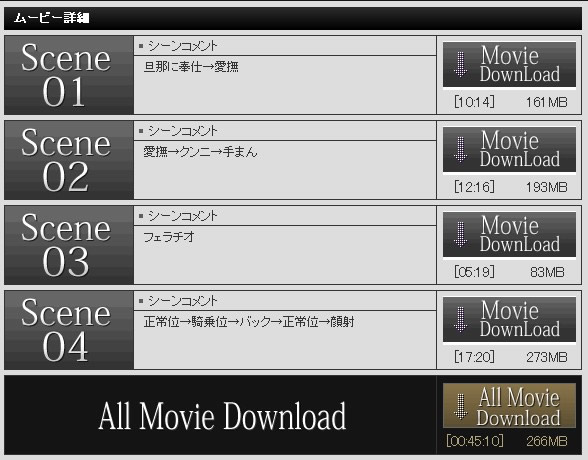
Task: Download the Scene 03 movie button
Action: [x=509, y=235]
